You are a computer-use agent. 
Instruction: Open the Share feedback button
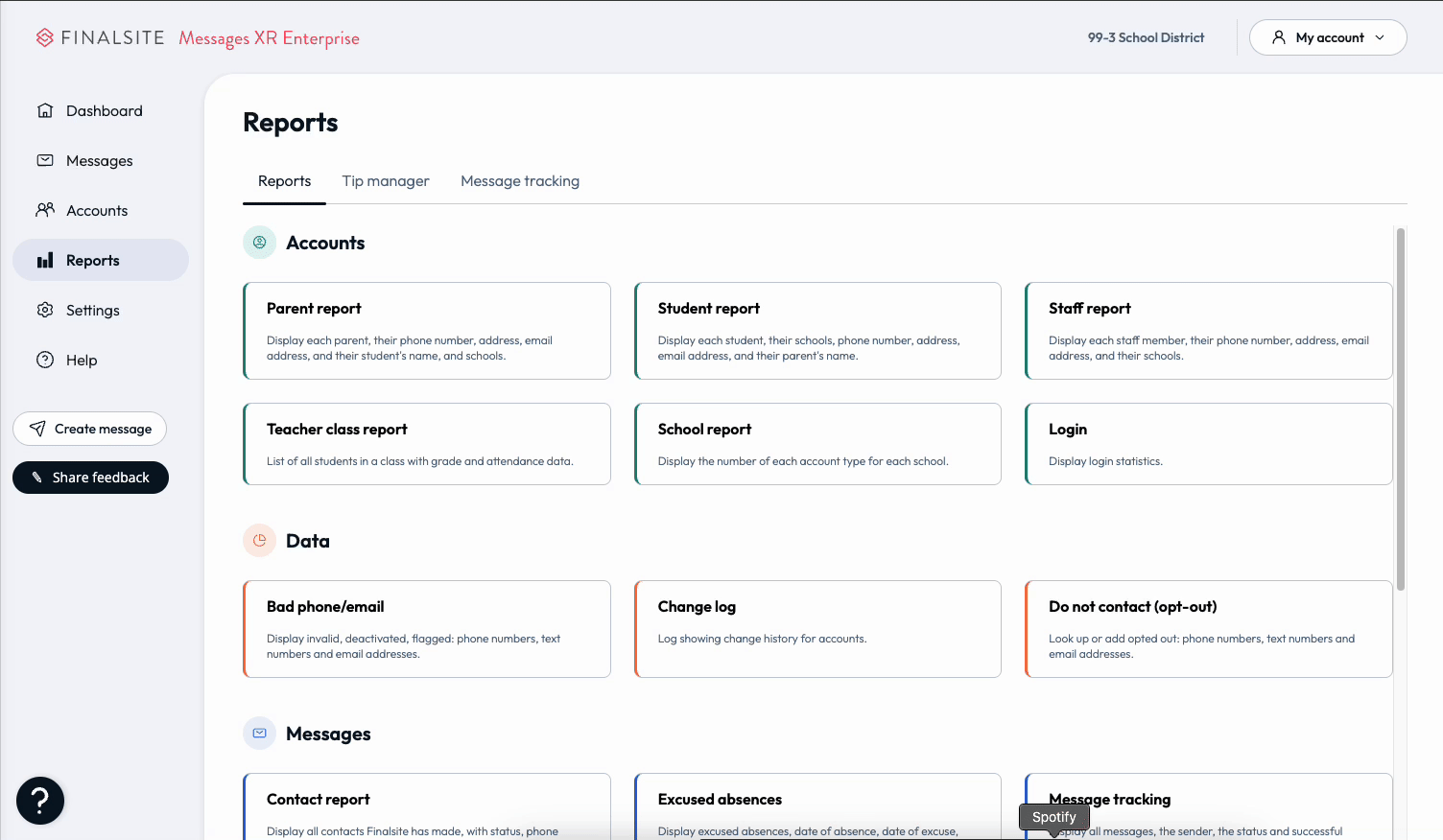coord(90,477)
